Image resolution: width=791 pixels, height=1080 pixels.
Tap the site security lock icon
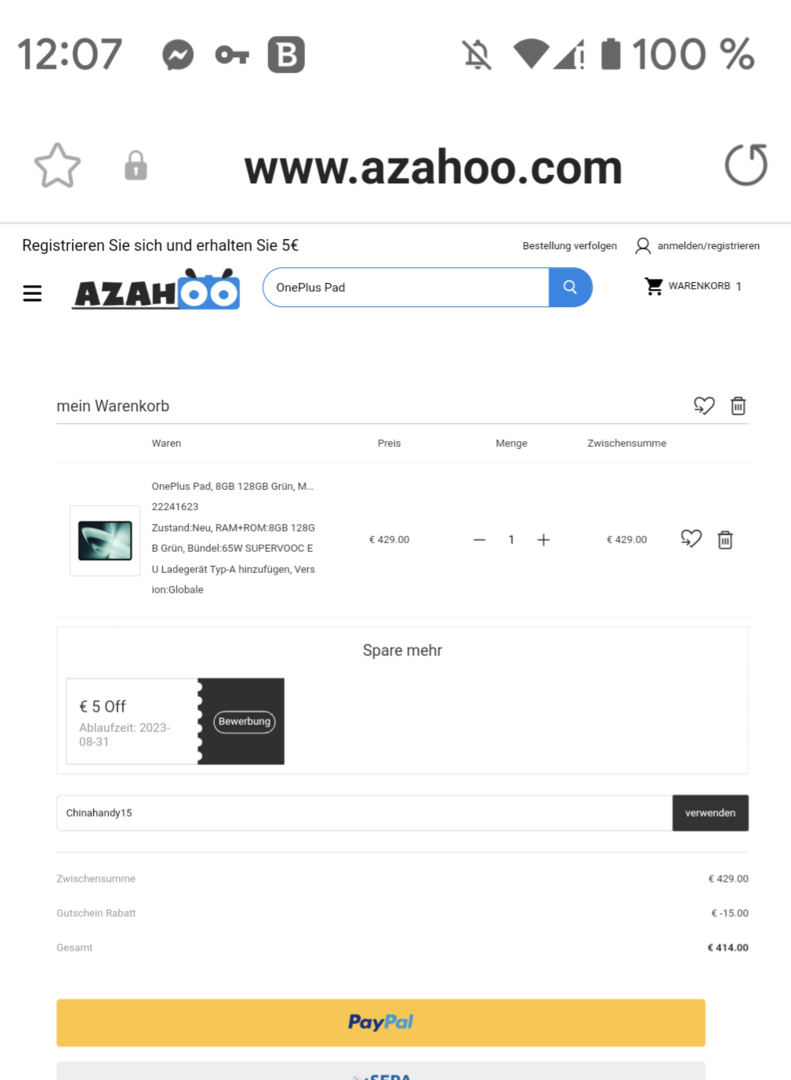136,165
